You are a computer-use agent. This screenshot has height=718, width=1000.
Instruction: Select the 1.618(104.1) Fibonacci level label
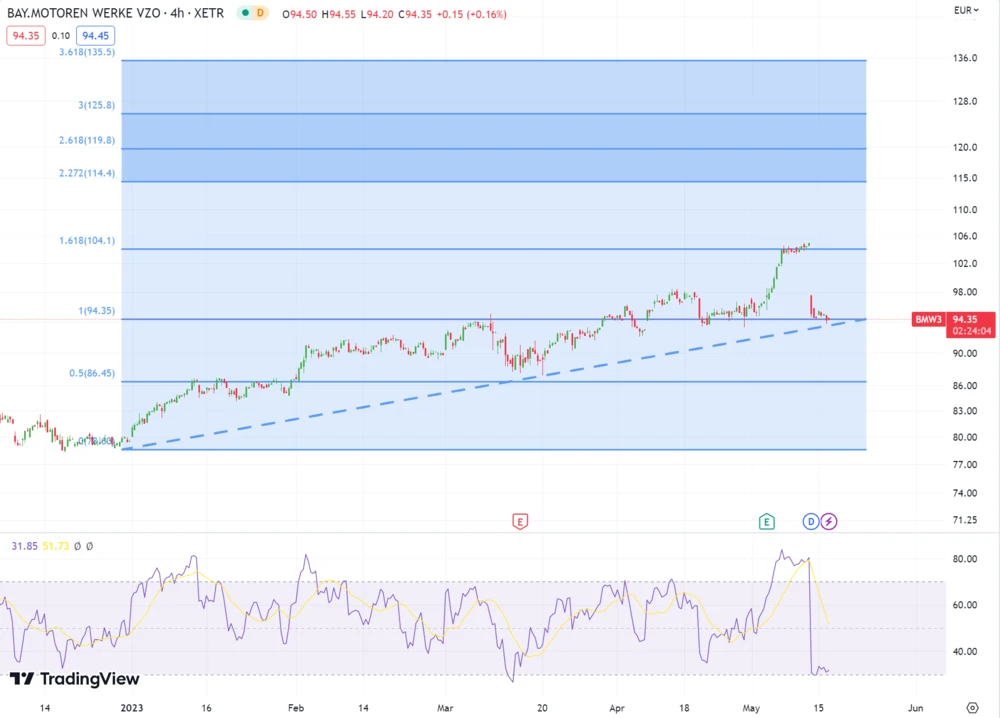click(87, 241)
